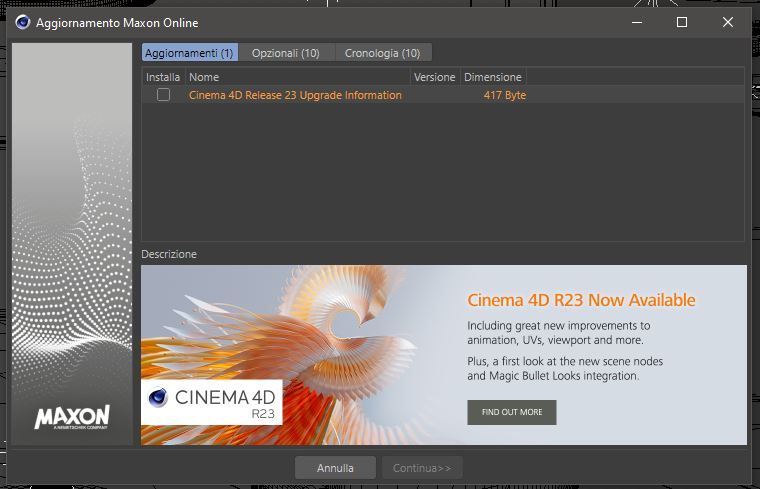Image resolution: width=760 pixels, height=489 pixels.
Task: Close the Aggiornamento Maxon Online window
Action: click(728, 22)
